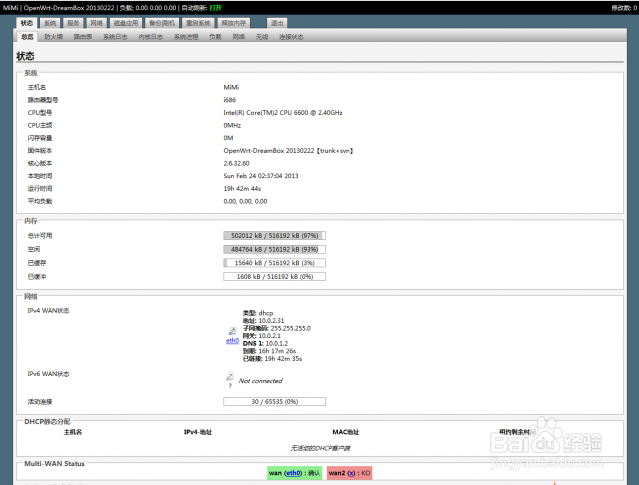This screenshot has height=485, width=639.
Task: Click the hostname value MiMi
Action: click(x=231, y=87)
